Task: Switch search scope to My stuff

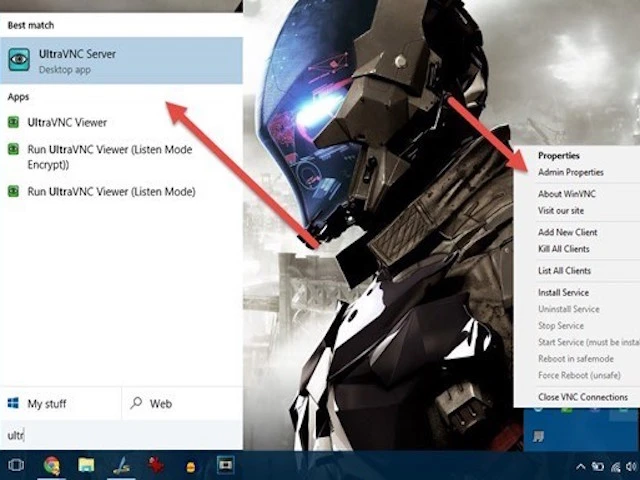Action: click(x=48, y=404)
